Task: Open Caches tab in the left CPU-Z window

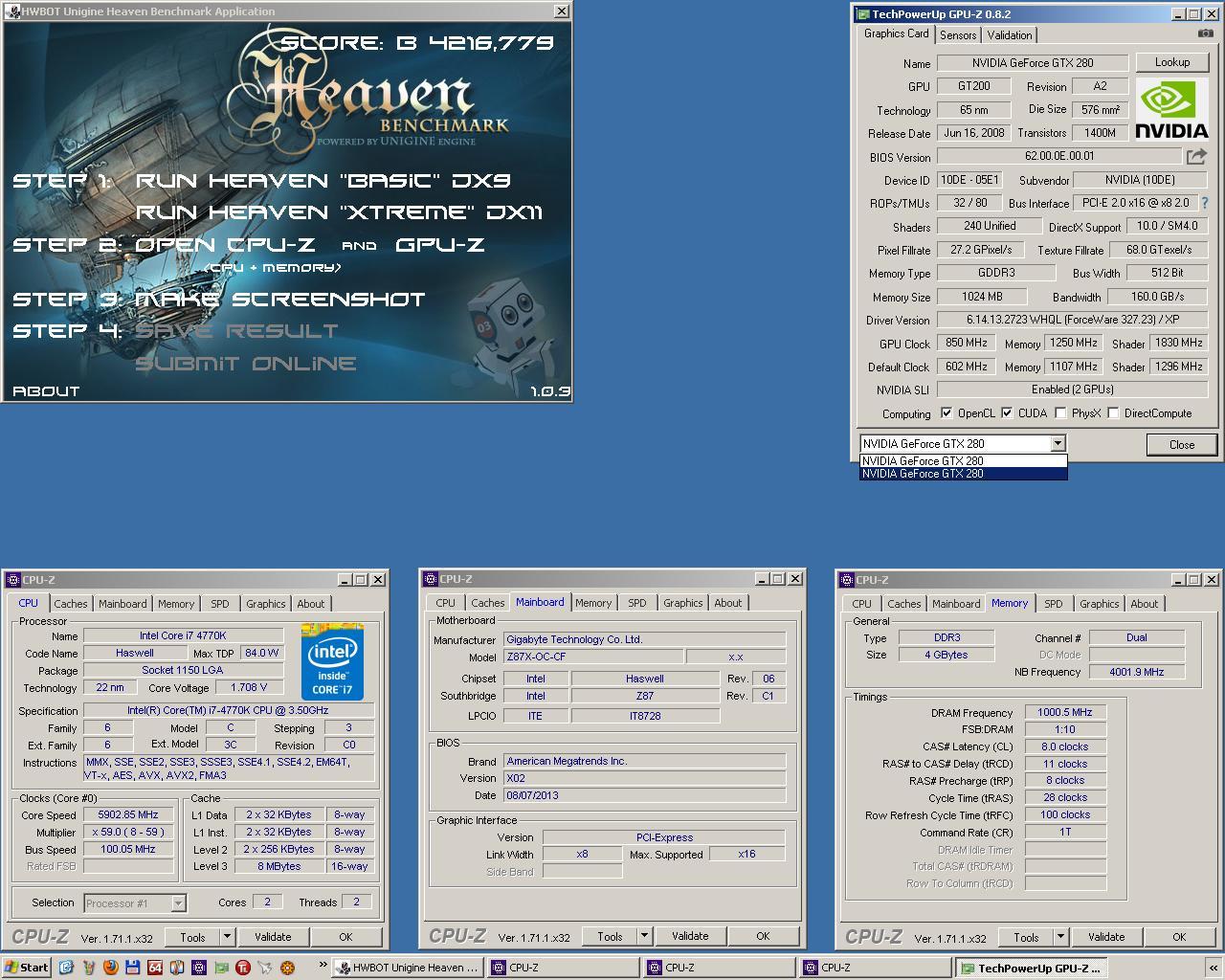Action: (x=71, y=604)
